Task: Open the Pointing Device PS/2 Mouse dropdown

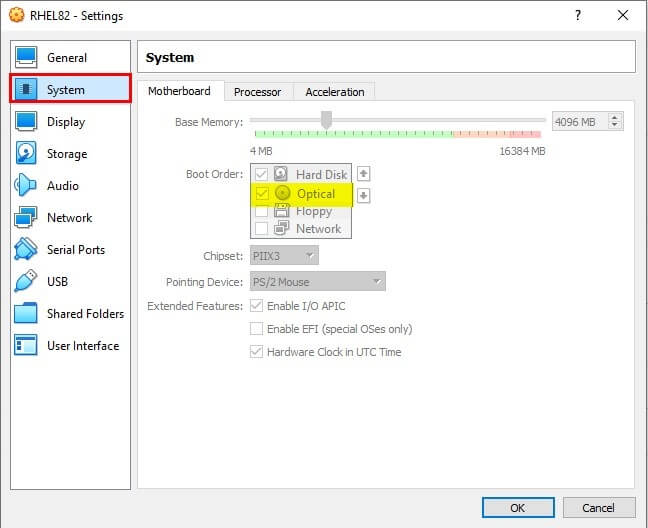Action: [x=317, y=282]
